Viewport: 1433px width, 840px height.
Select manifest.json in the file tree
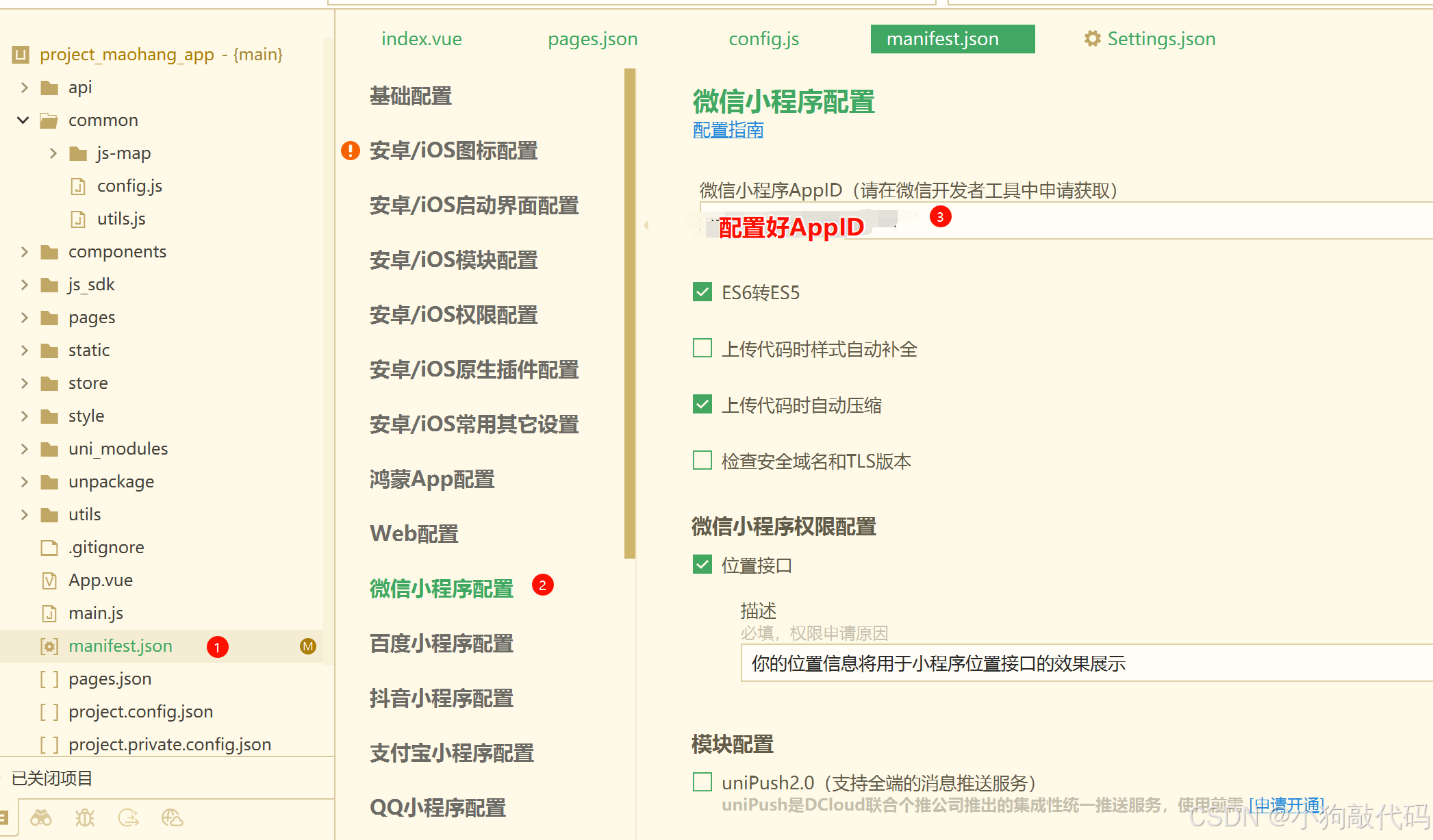pos(121,646)
